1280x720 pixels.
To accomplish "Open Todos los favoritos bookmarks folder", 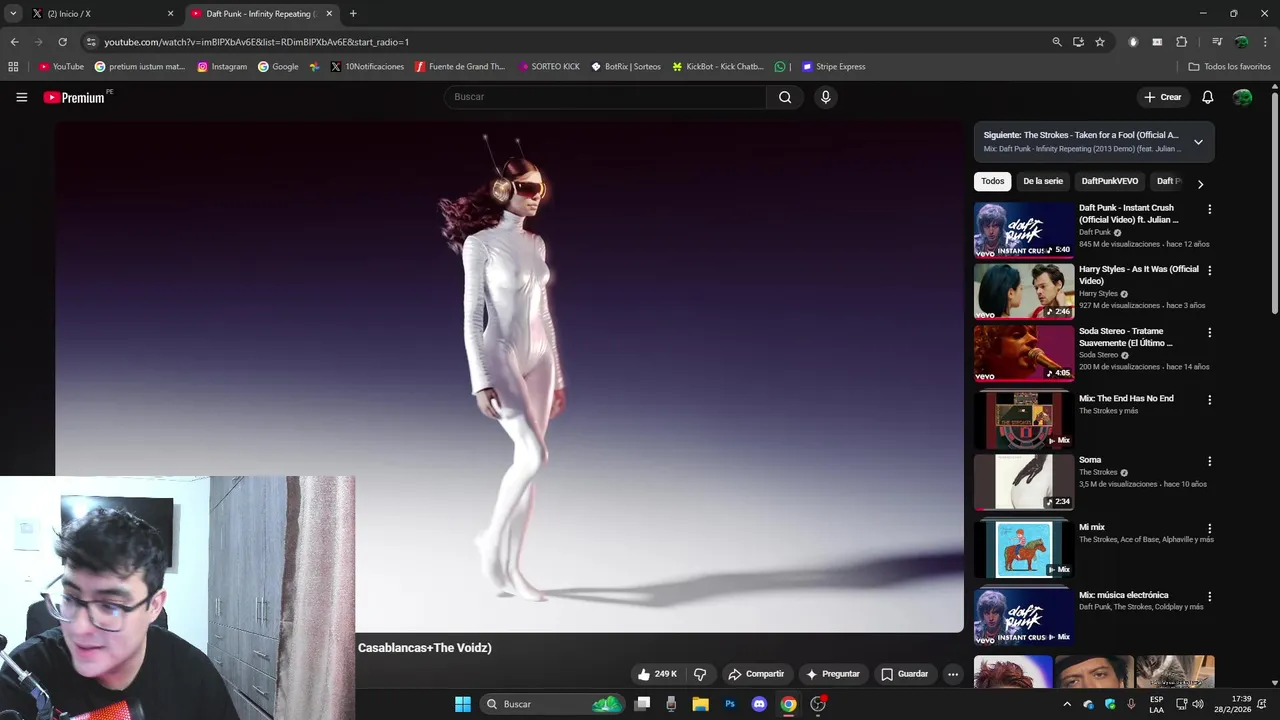I will 1229,67.
